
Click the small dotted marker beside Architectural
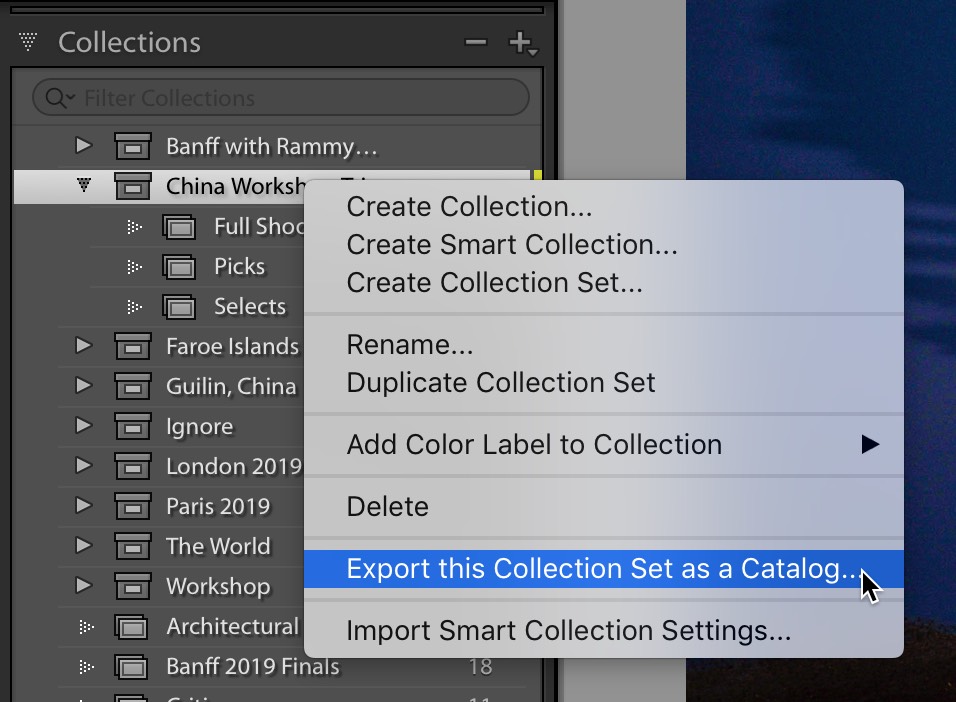(x=87, y=626)
